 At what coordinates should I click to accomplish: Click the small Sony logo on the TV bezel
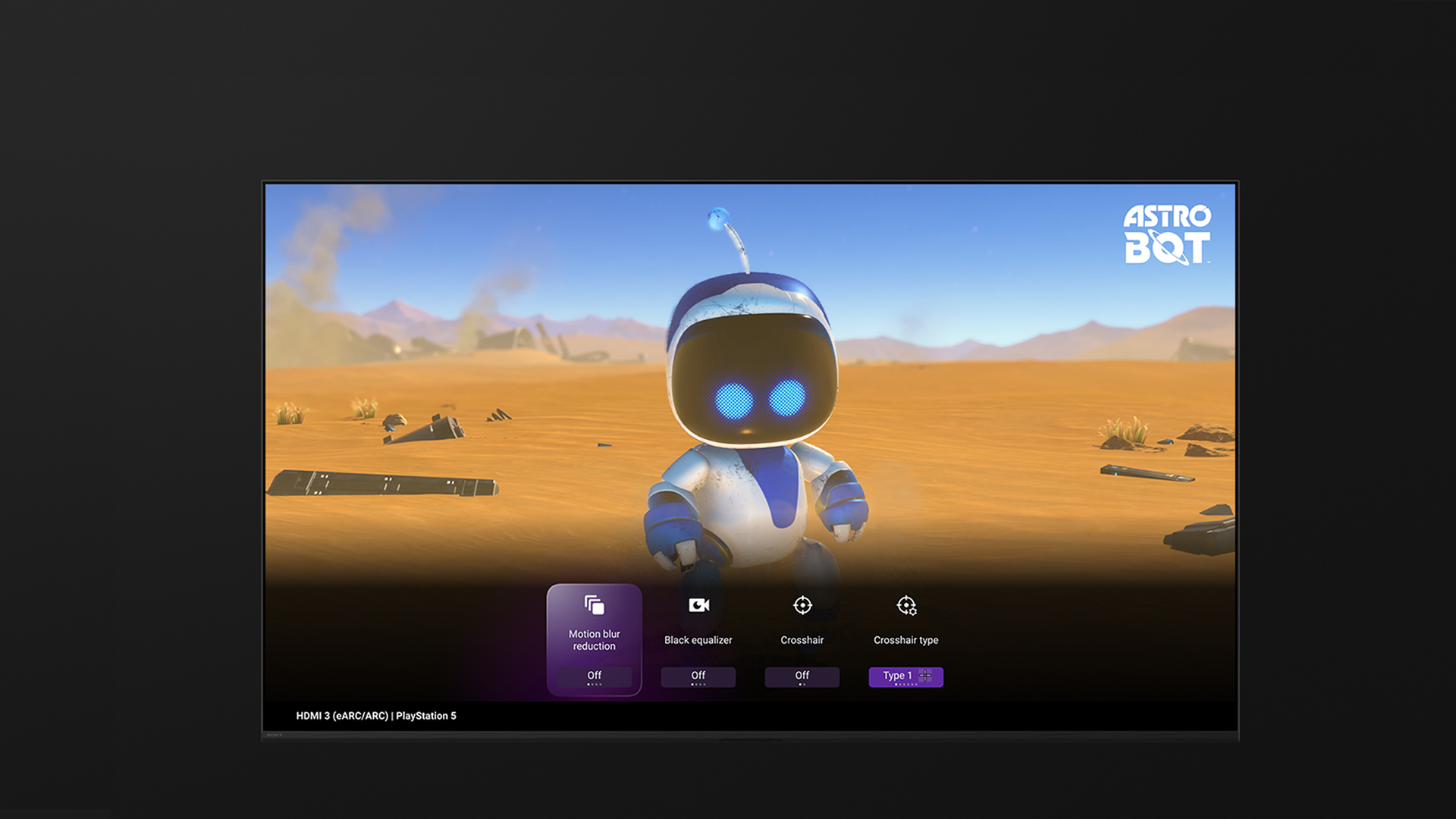275,735
